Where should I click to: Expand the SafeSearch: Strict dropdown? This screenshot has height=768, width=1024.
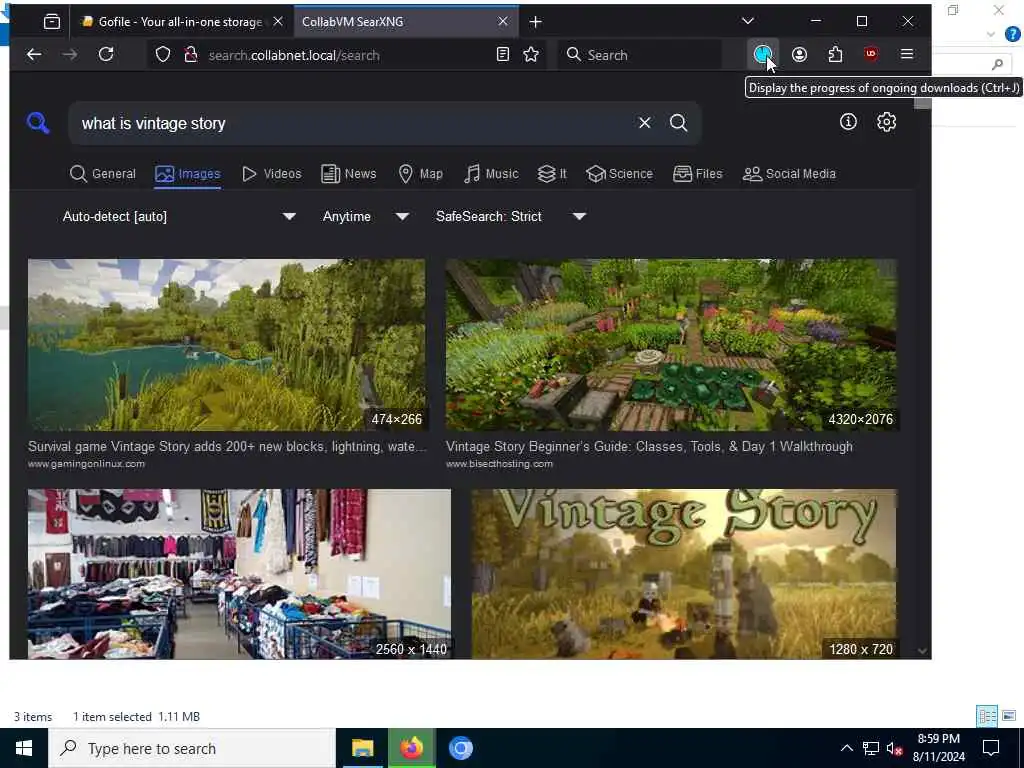510,216
